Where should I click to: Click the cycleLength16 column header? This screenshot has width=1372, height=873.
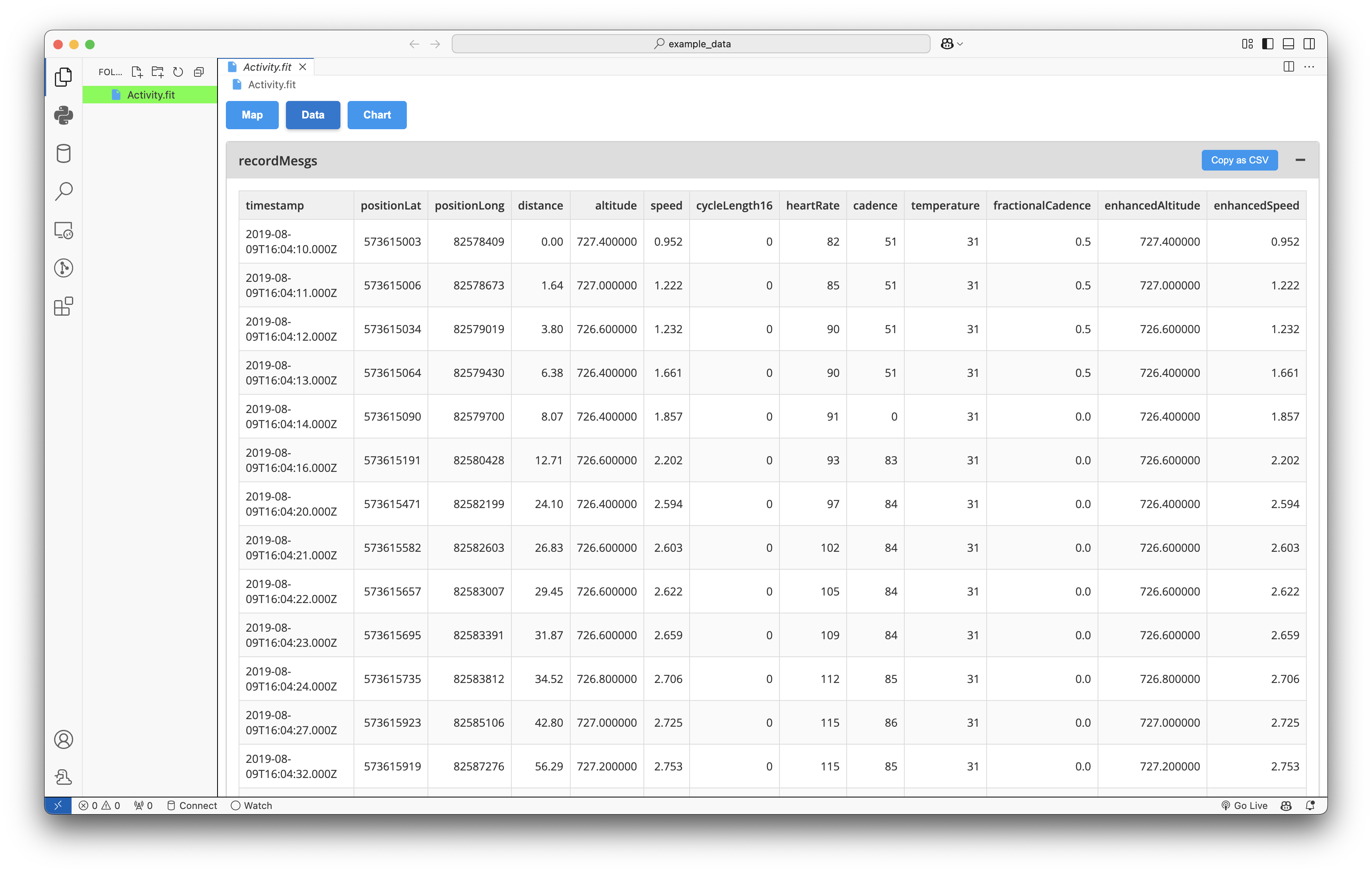coord(735,205)
